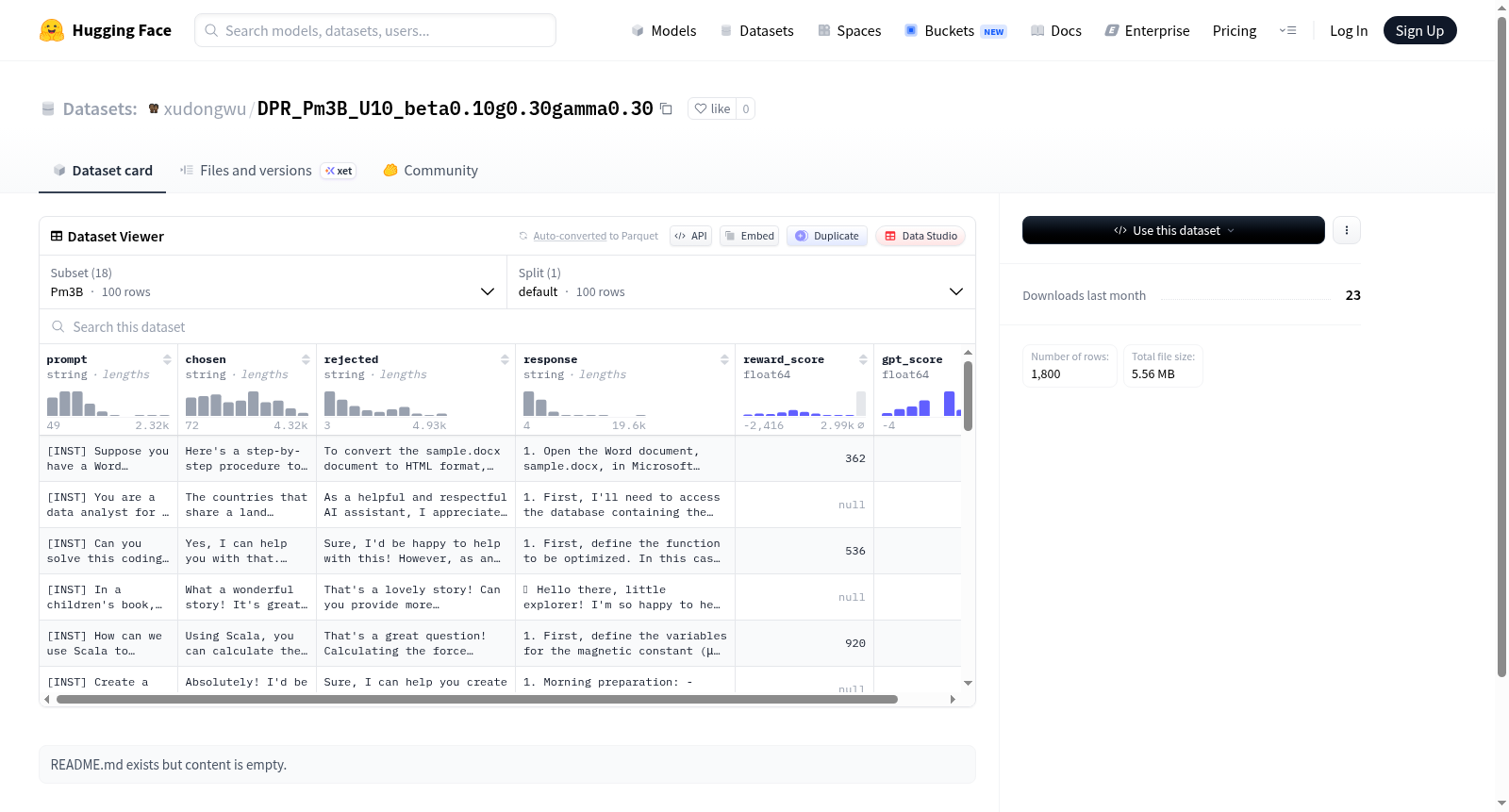Click the Duplicate button

827,236
